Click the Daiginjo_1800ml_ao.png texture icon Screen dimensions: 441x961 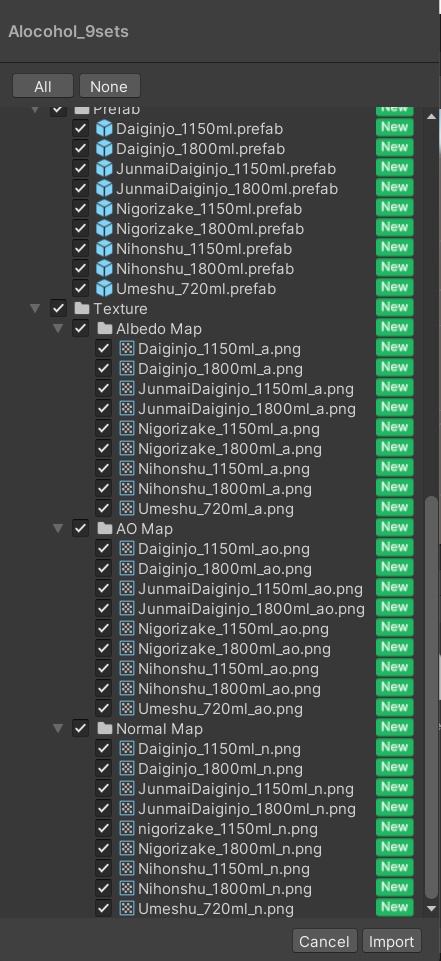126,568
